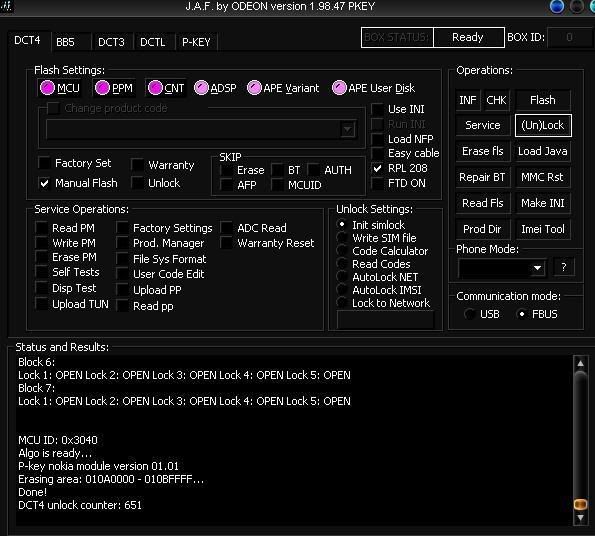Viewport: 595px width, 536px height.
Task: Check SKIP MCUID option
Action: click(x=277, y=185)
